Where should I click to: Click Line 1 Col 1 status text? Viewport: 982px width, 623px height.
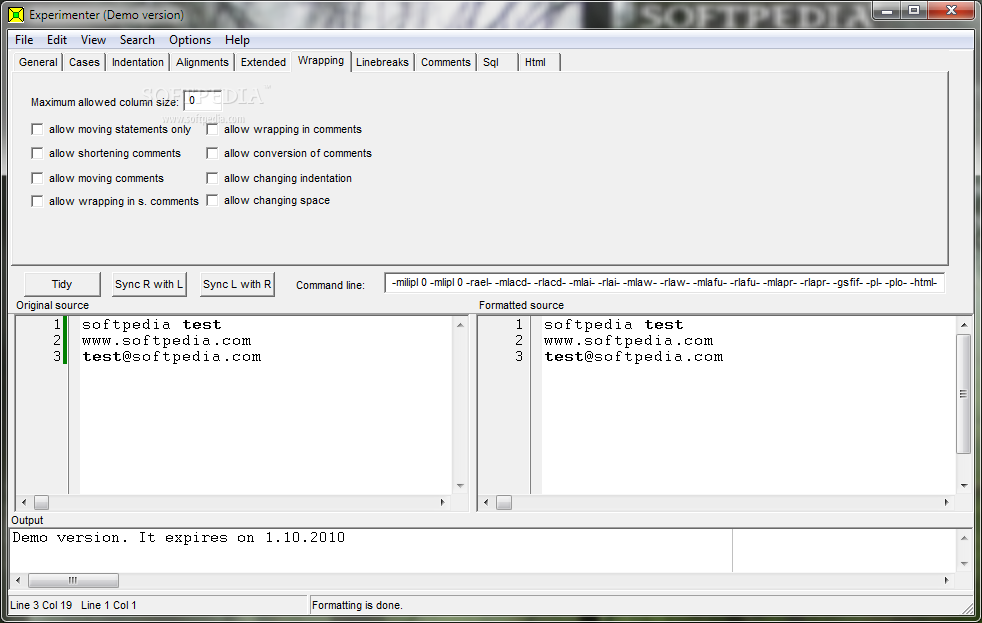[108, 605]
